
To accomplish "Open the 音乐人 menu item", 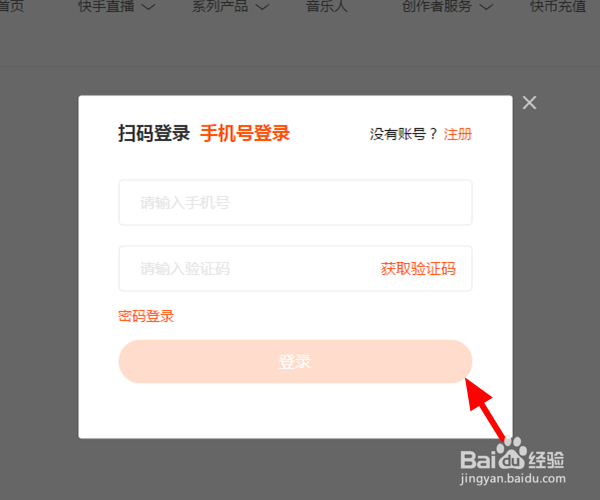I will click(327, 6).
